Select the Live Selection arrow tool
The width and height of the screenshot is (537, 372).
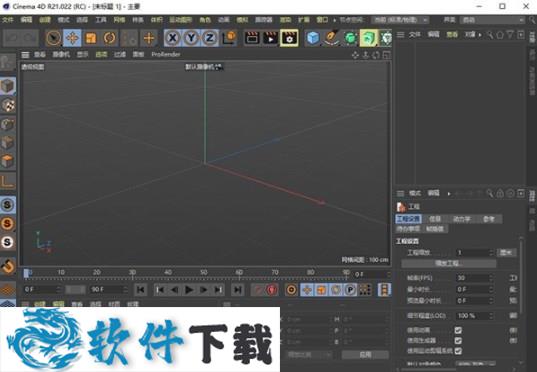point(53,38)
